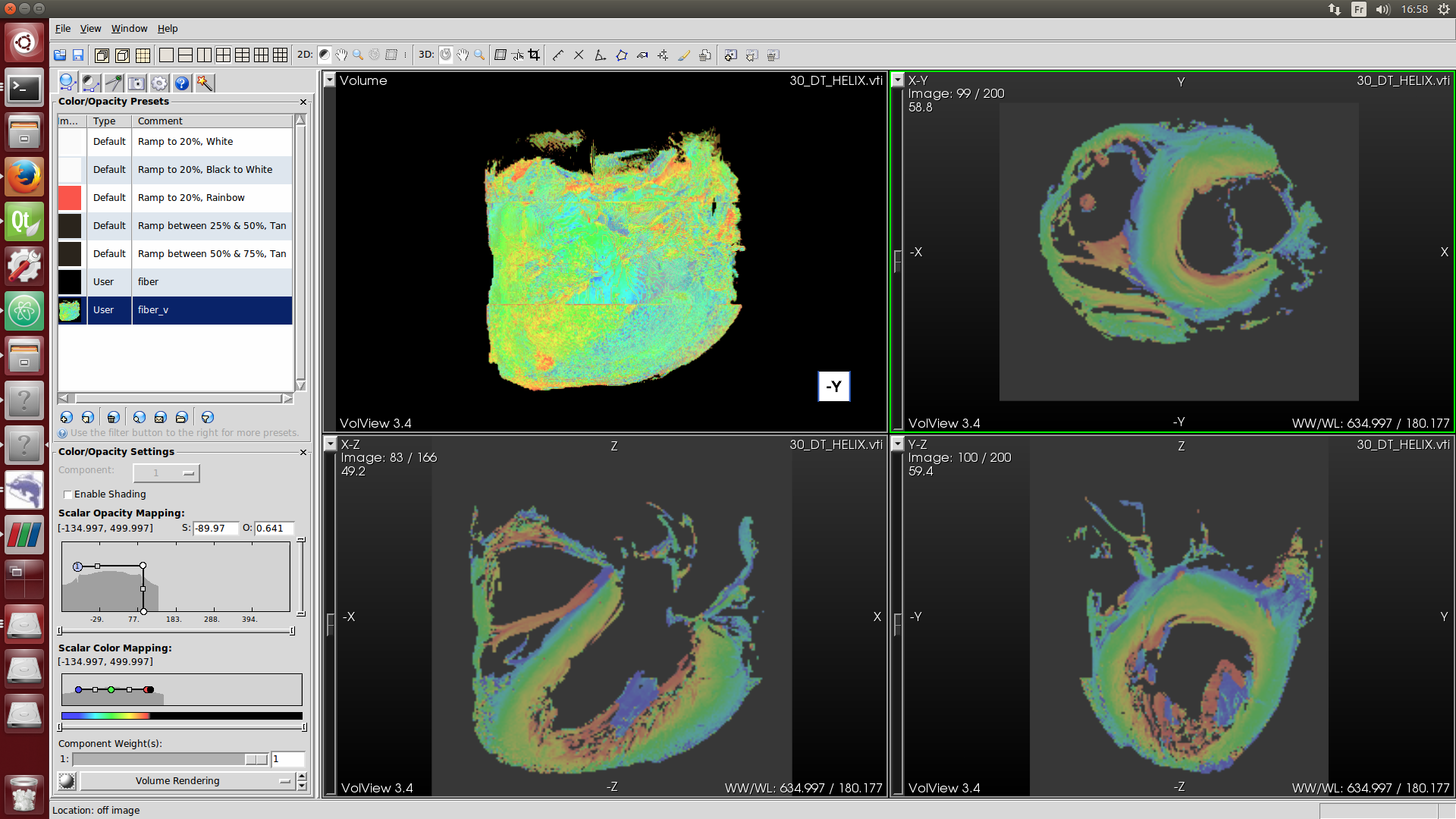1456x819 pixels.
Task: Click the Component Weight value field
Action: 287,759
